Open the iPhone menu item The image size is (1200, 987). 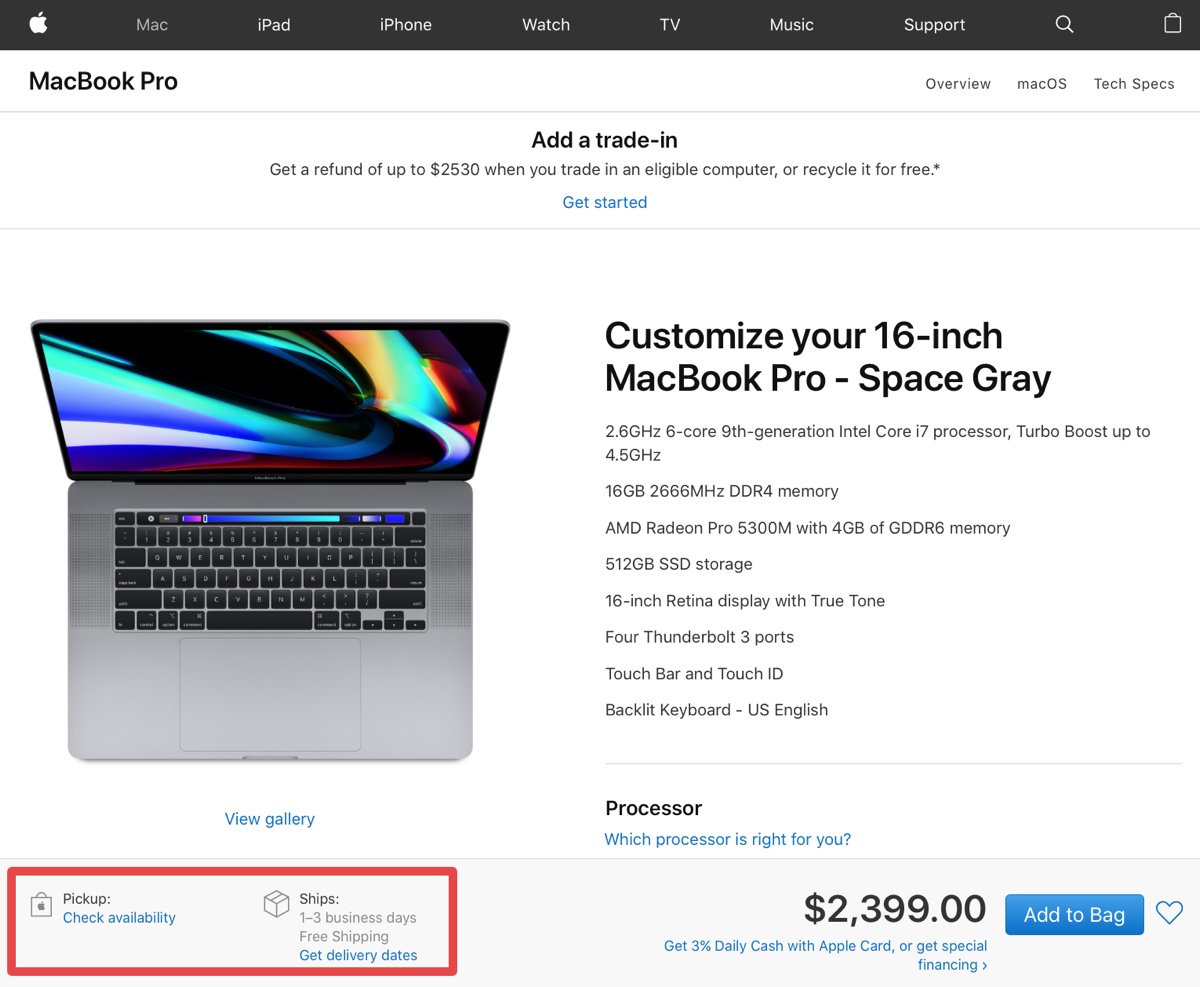(405, 24)
